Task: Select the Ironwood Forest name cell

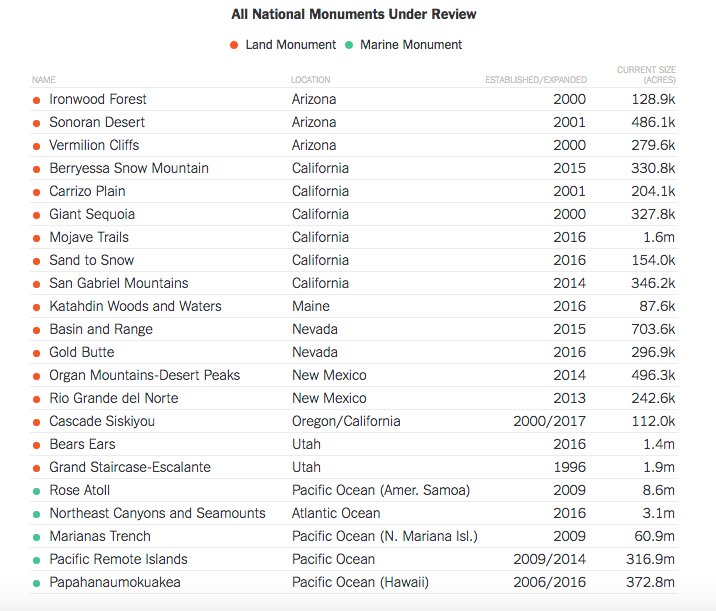Action: coord(98,99)
